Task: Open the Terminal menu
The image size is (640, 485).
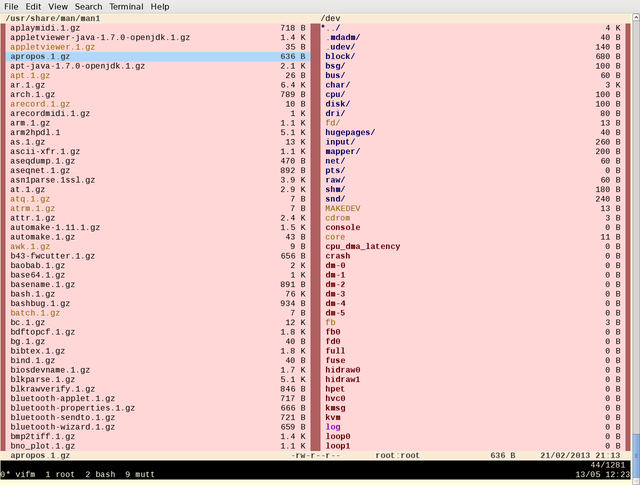Action: click(x=126, y=7)
